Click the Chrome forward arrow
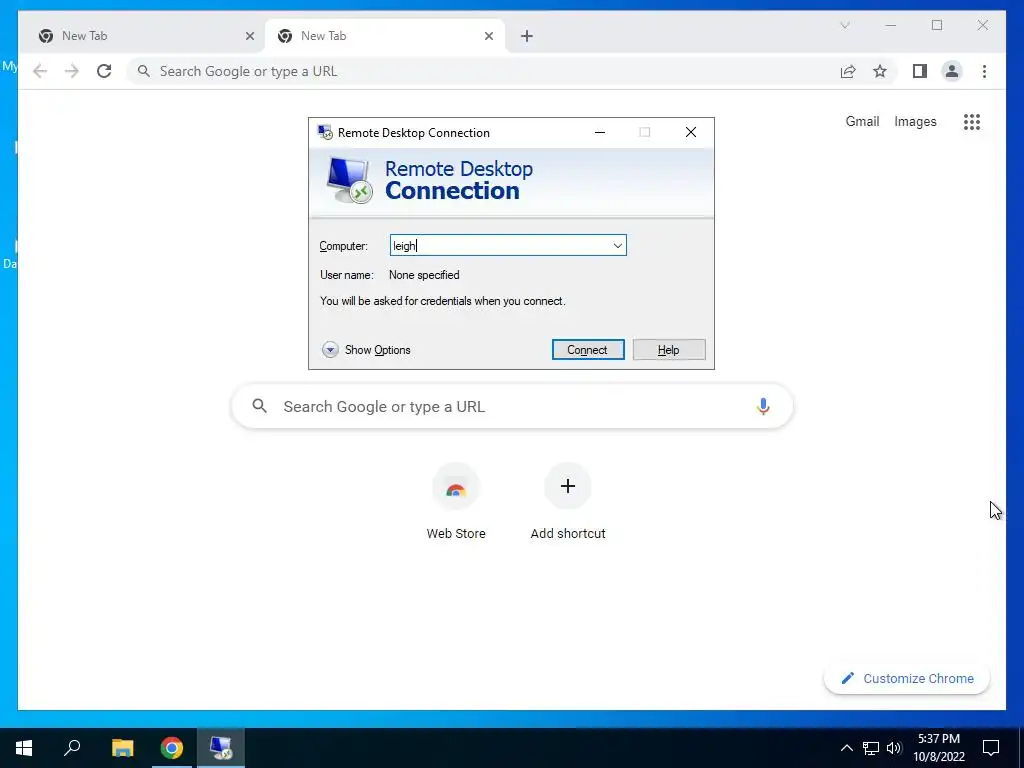The height and width of the screenshot is (768, 1024). [72, 71]
